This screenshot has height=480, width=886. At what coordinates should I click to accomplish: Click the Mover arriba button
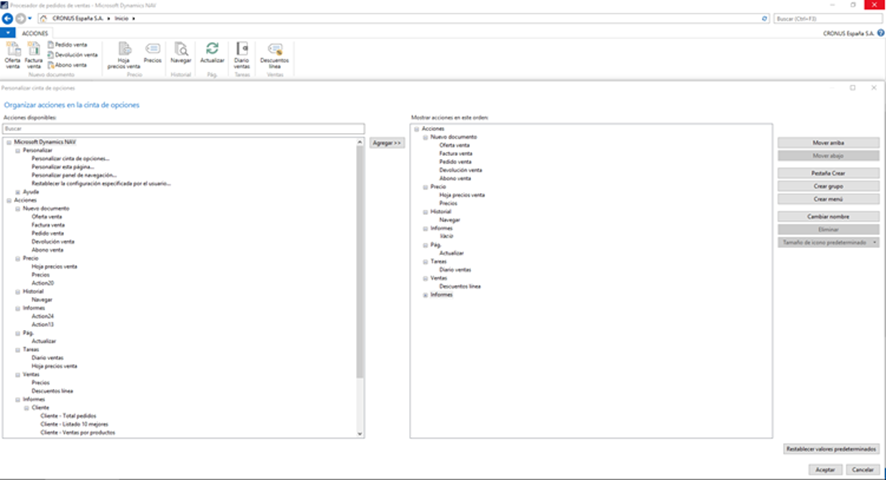(828, 143)
